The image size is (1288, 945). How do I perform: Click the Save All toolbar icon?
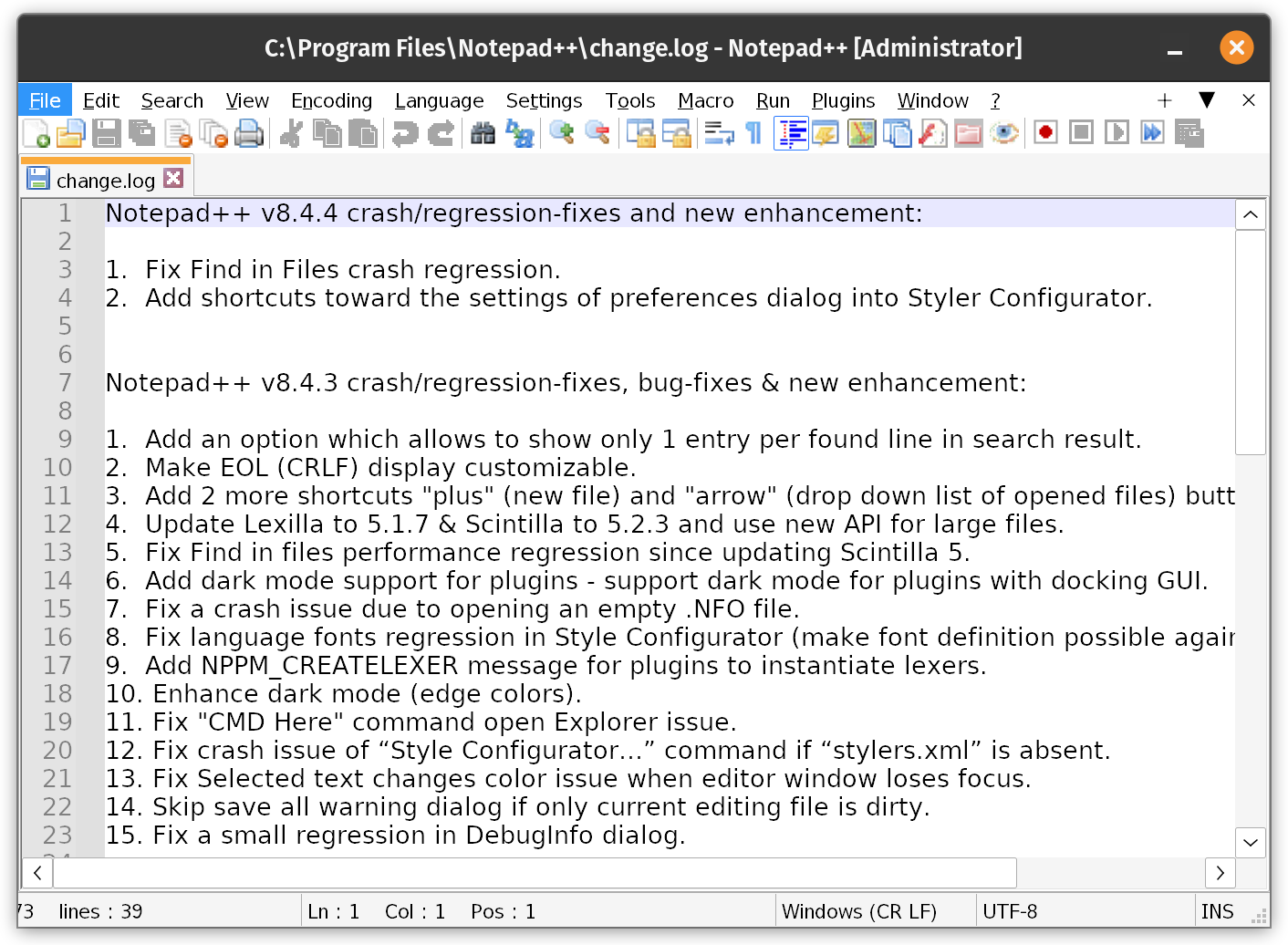point(142,133)
